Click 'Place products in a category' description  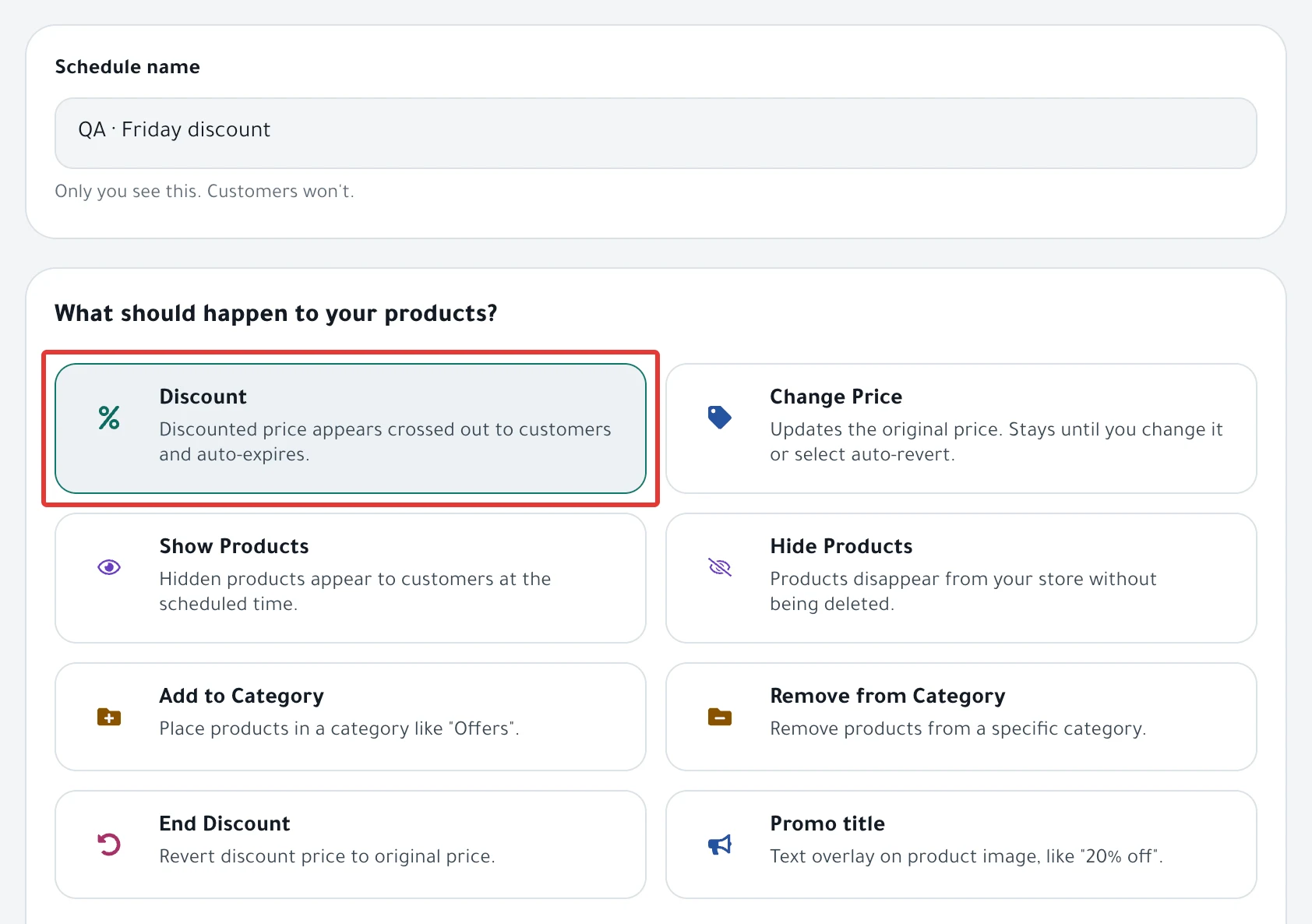tap(339, 728)
